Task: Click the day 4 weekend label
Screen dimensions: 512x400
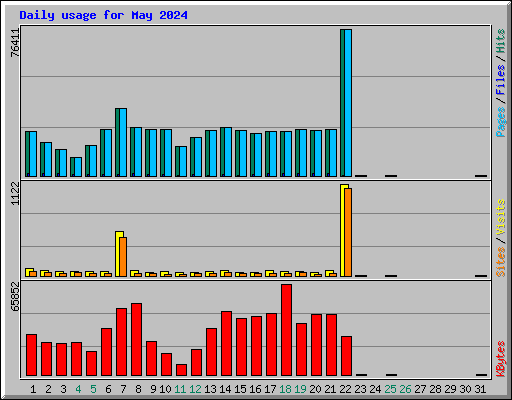Action: 78,389
